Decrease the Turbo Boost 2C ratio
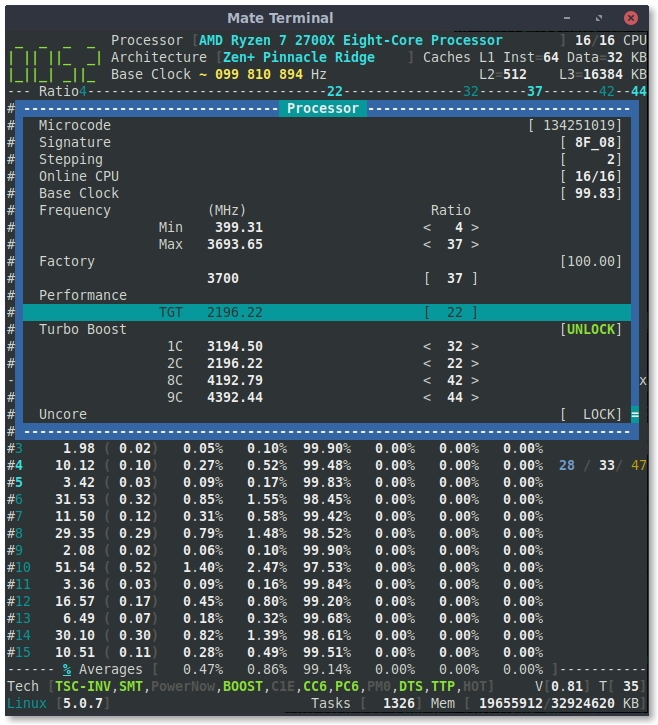The width and height of the screenshot is (658, 725). 427,363
